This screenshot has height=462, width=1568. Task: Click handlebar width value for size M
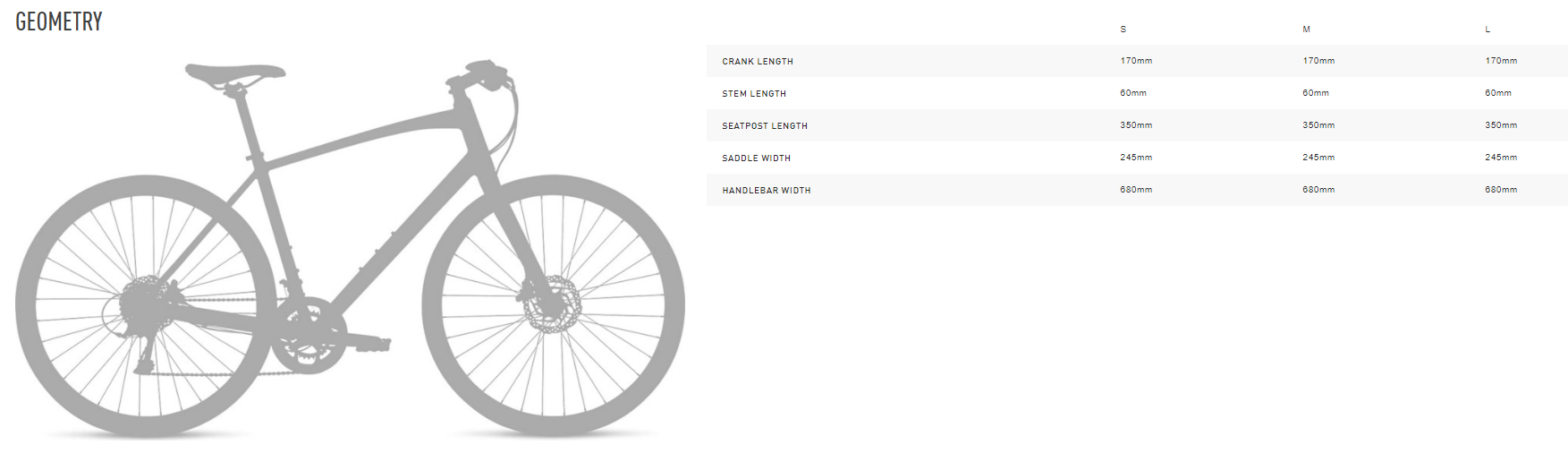(x=1318, y=190)
